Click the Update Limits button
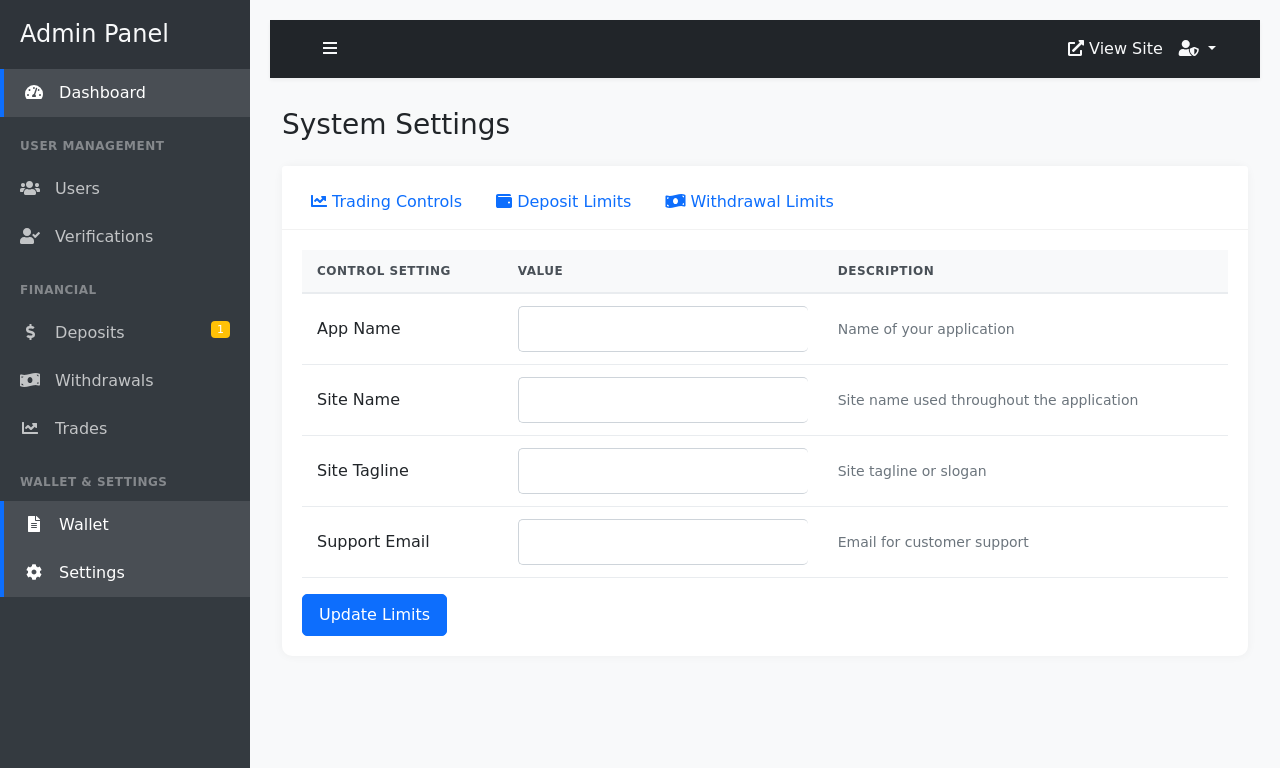Image resolution: width=1280 pixels, height=768 pixels. click(x=374, y=615)
